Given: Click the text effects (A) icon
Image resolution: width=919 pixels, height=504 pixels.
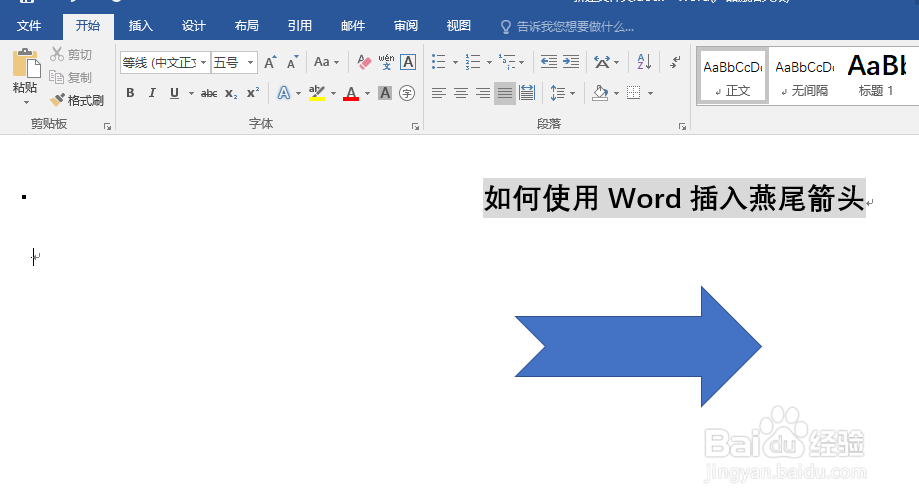Looking at the screenshot, I should (x=284, y=93).
